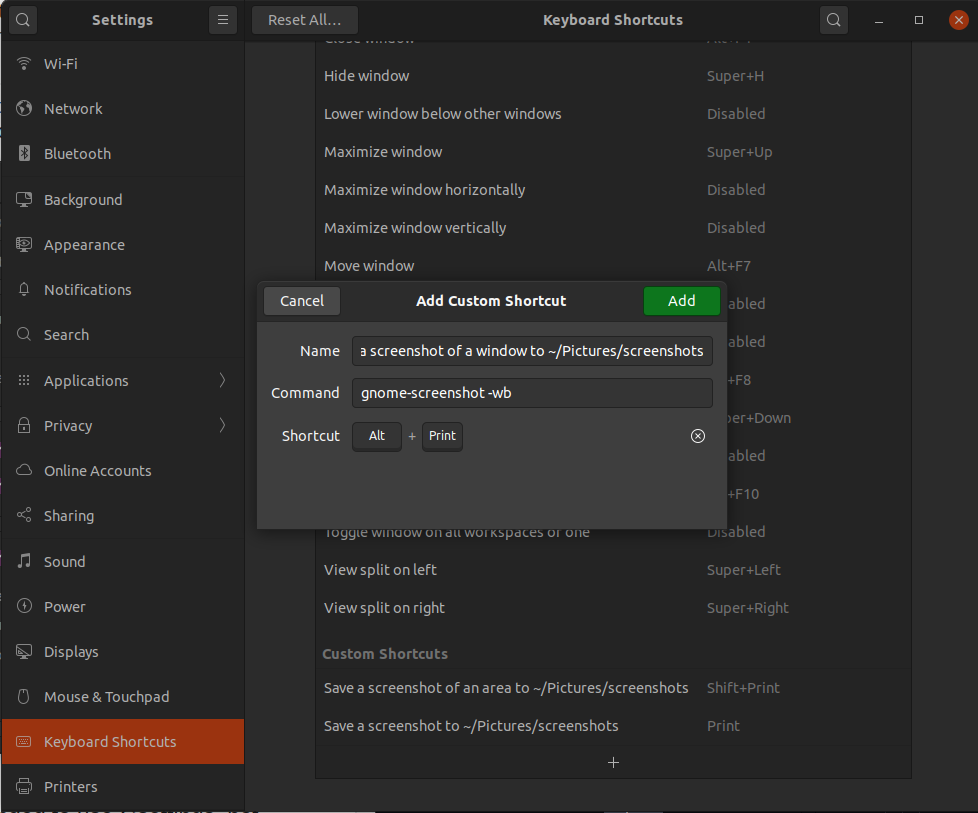Open the Power settings page
This screenshot has height=813, width=978.
pyautogui.click(x=64, y=606)
